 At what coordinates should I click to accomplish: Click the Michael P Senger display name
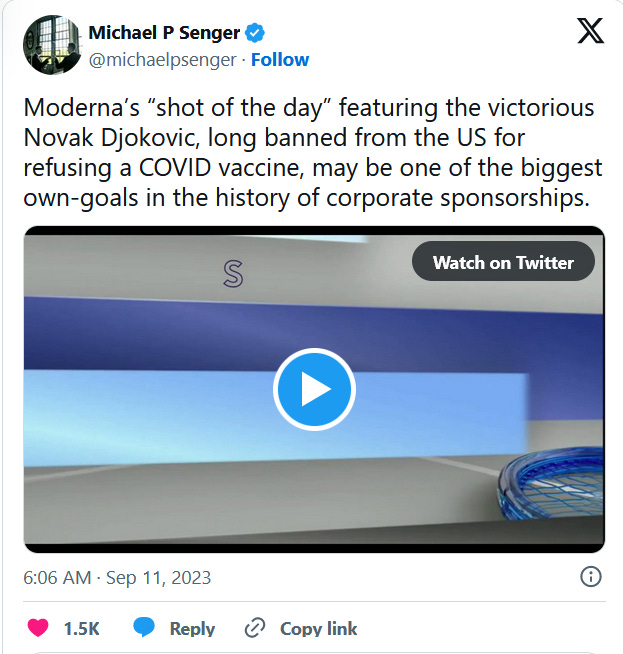point(164,33)
